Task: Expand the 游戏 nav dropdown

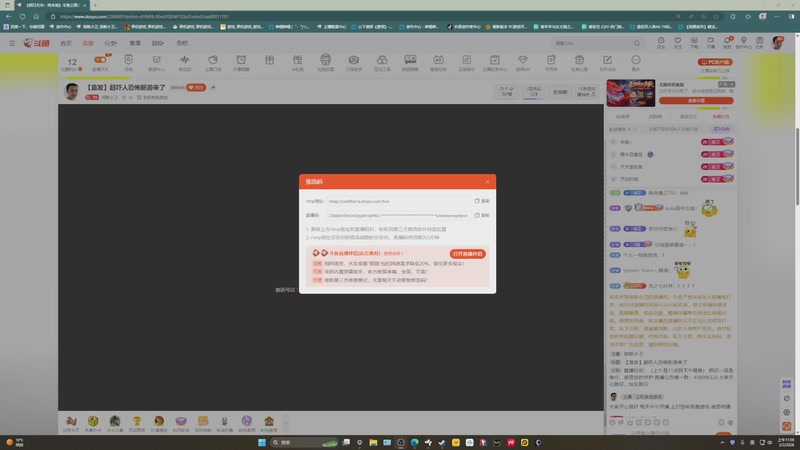Action: (x=158, y=43)
